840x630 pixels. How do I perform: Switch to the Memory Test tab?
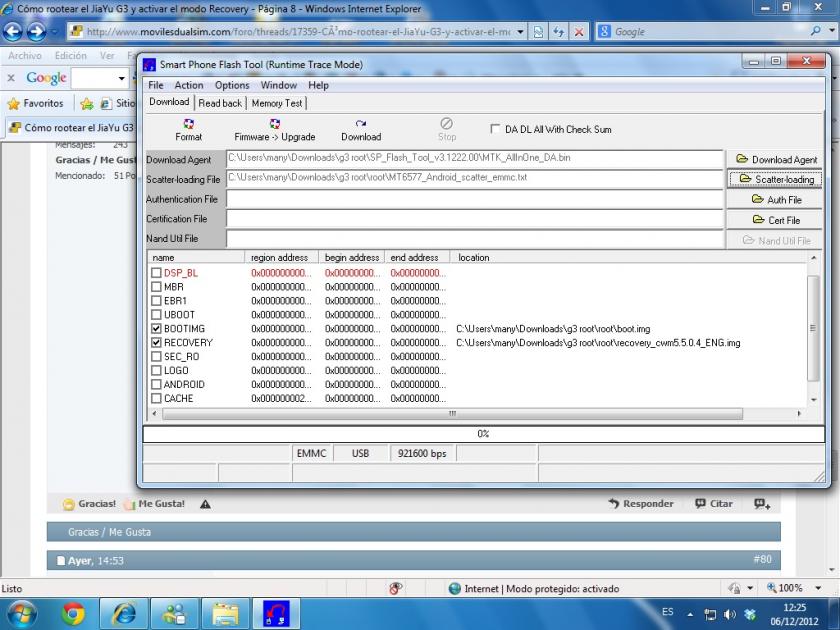click(276, 103)
